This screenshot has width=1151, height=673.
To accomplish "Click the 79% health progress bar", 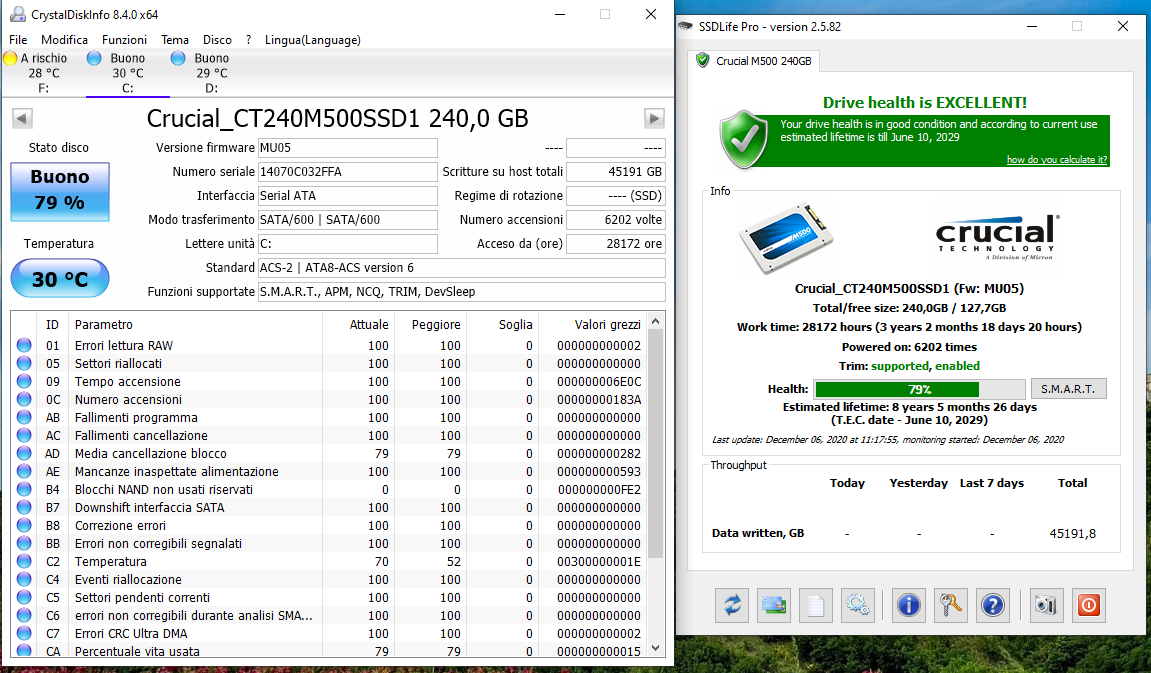I will tap(919, 389).
